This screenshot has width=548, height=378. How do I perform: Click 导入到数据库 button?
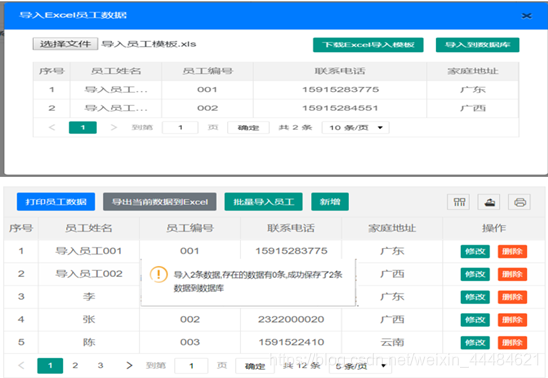tap(477, 45)
